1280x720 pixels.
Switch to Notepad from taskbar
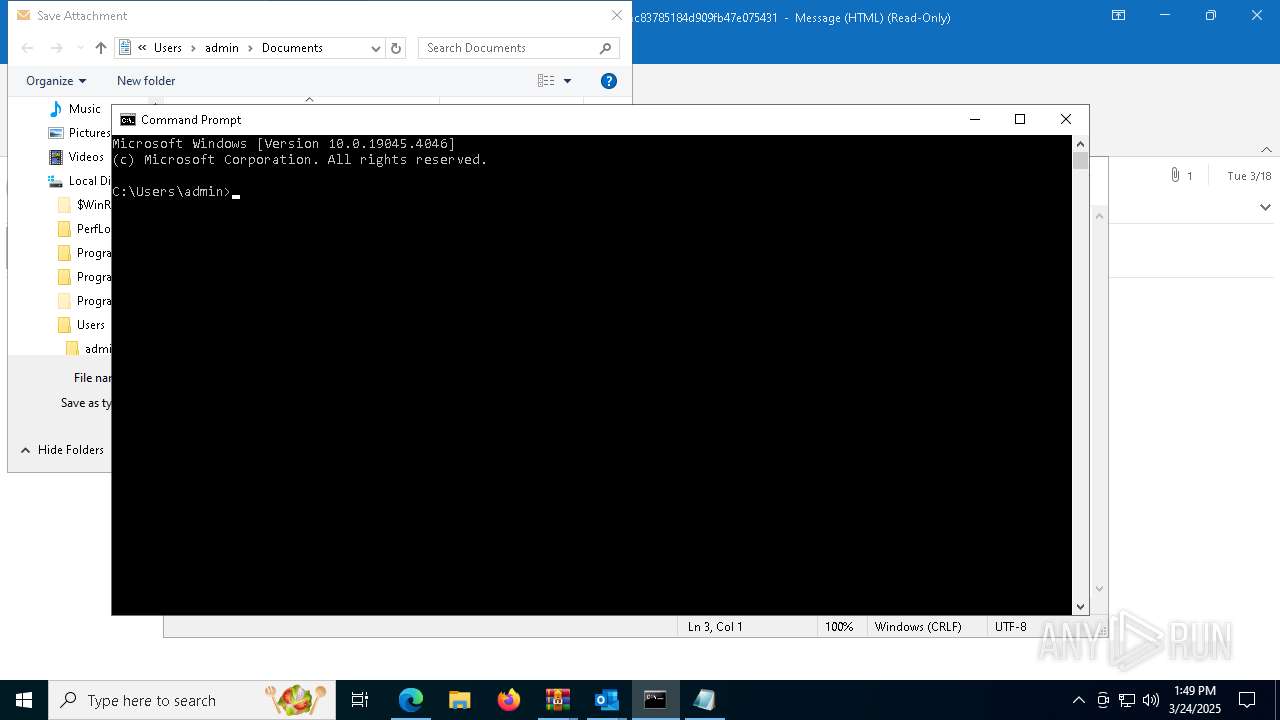pos(704,700)
